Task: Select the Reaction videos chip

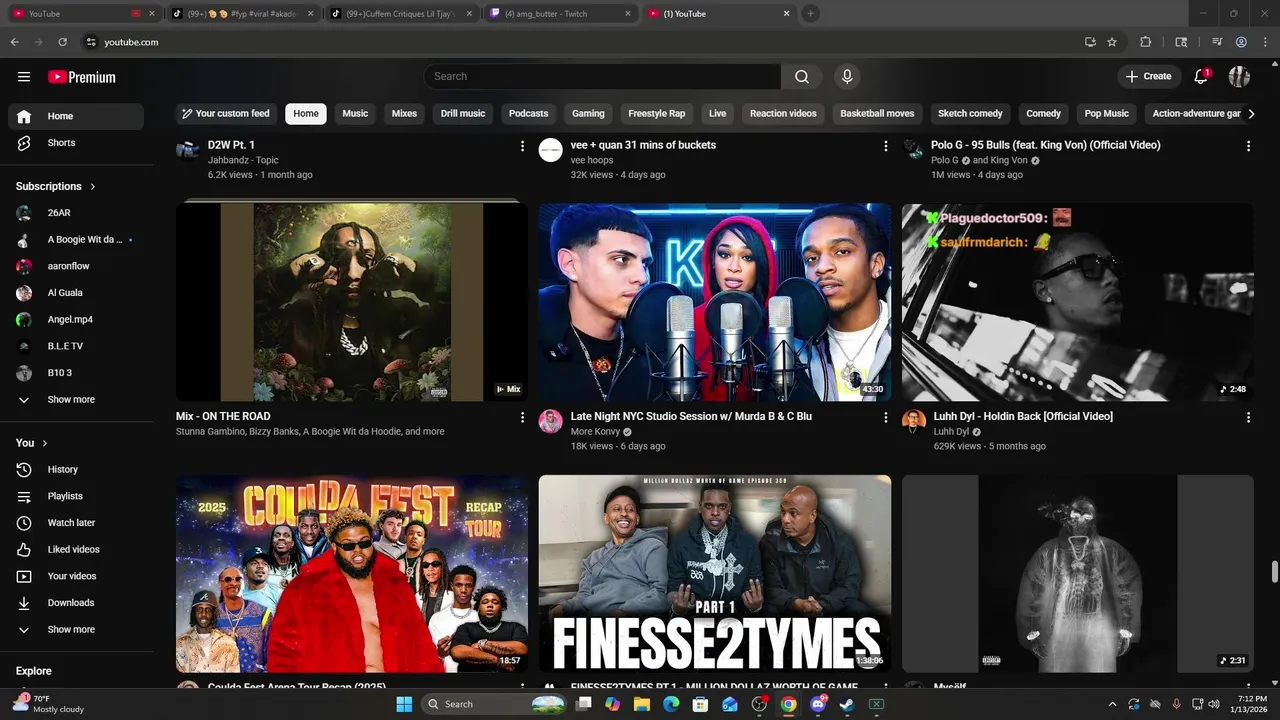Action: tap(783, 114)
